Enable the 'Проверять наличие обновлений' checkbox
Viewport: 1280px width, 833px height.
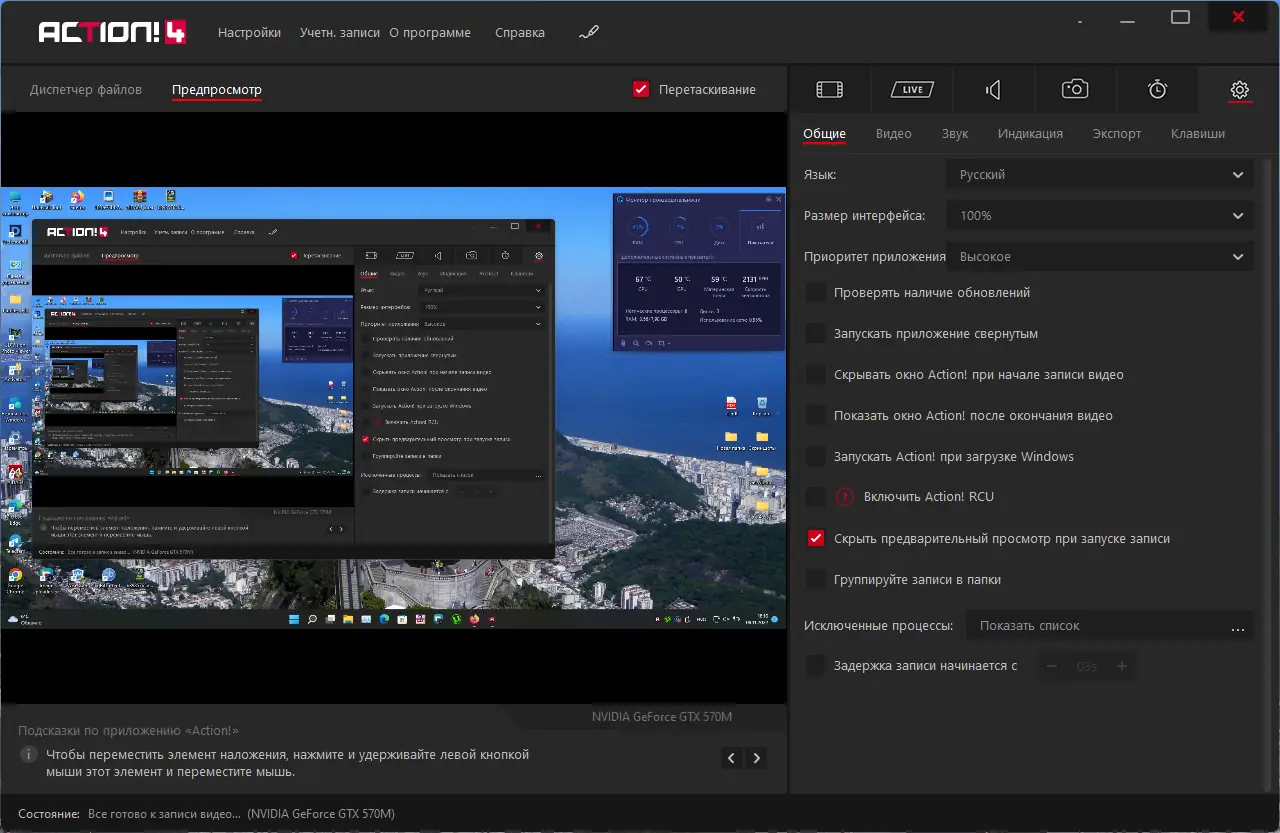click(x=816, y=293)
